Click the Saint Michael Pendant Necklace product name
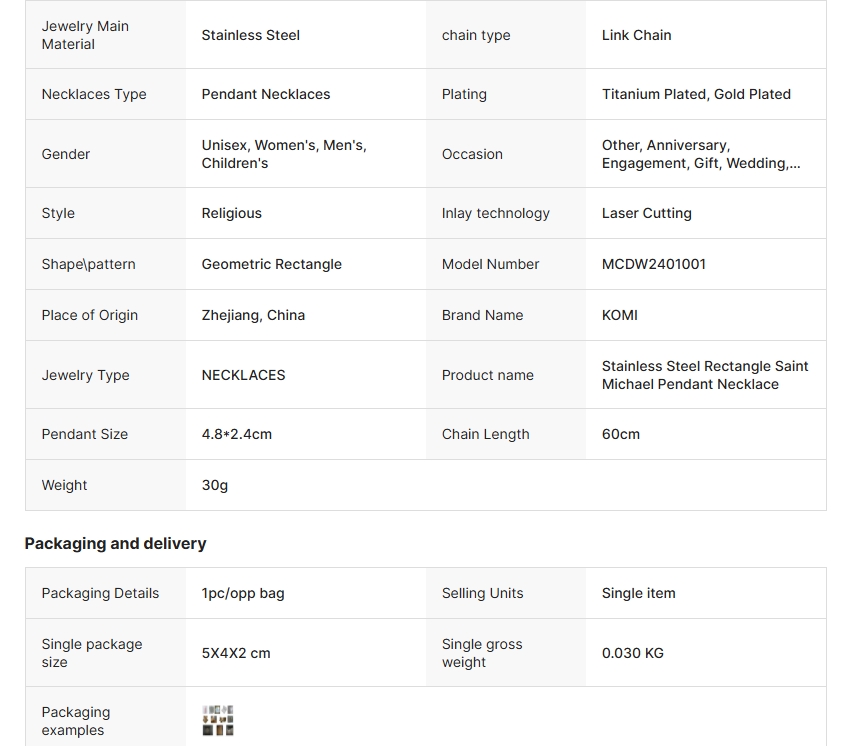This screenshot has width=867, height=746. coord(704,375)
